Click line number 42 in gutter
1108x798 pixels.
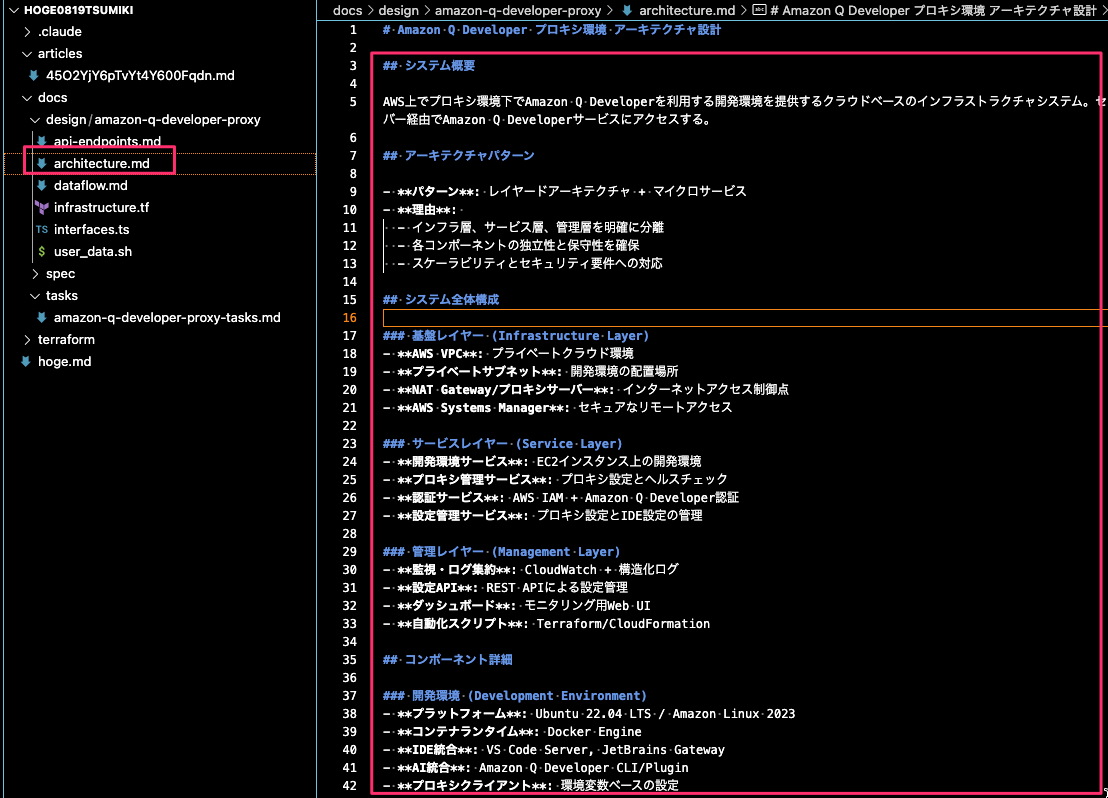coord(349,785)
